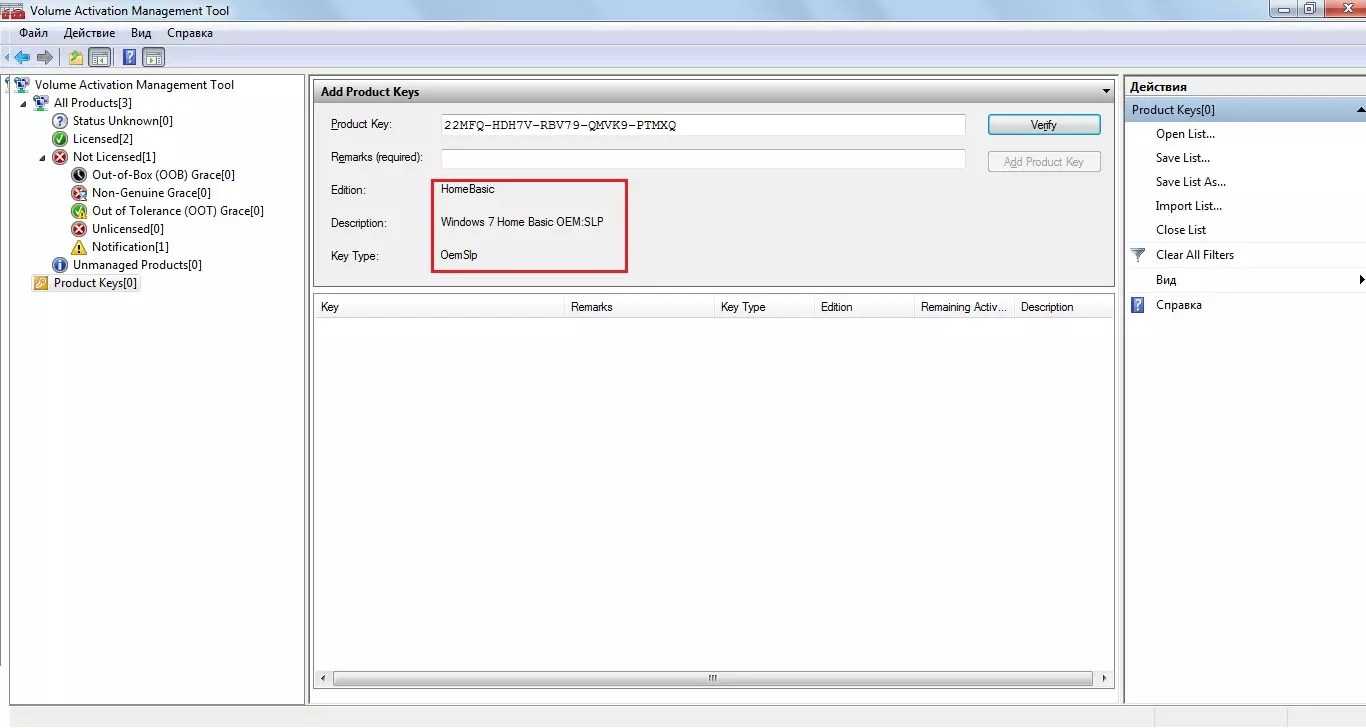Screen dimensions: 1366x728
Task: Focus the Product Key input field
Action: point(703,125)
